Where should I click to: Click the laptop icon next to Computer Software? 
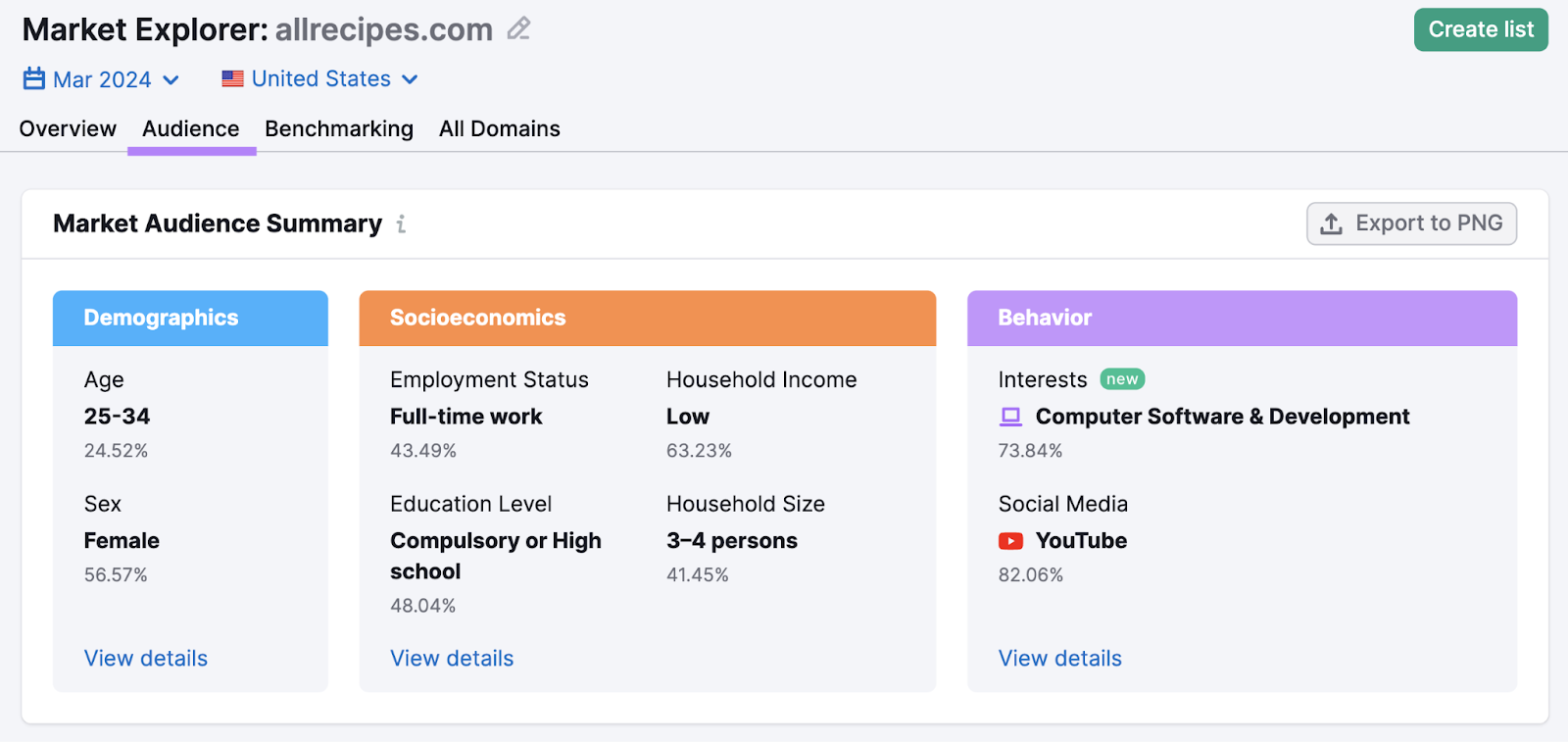coord(1010,417)
